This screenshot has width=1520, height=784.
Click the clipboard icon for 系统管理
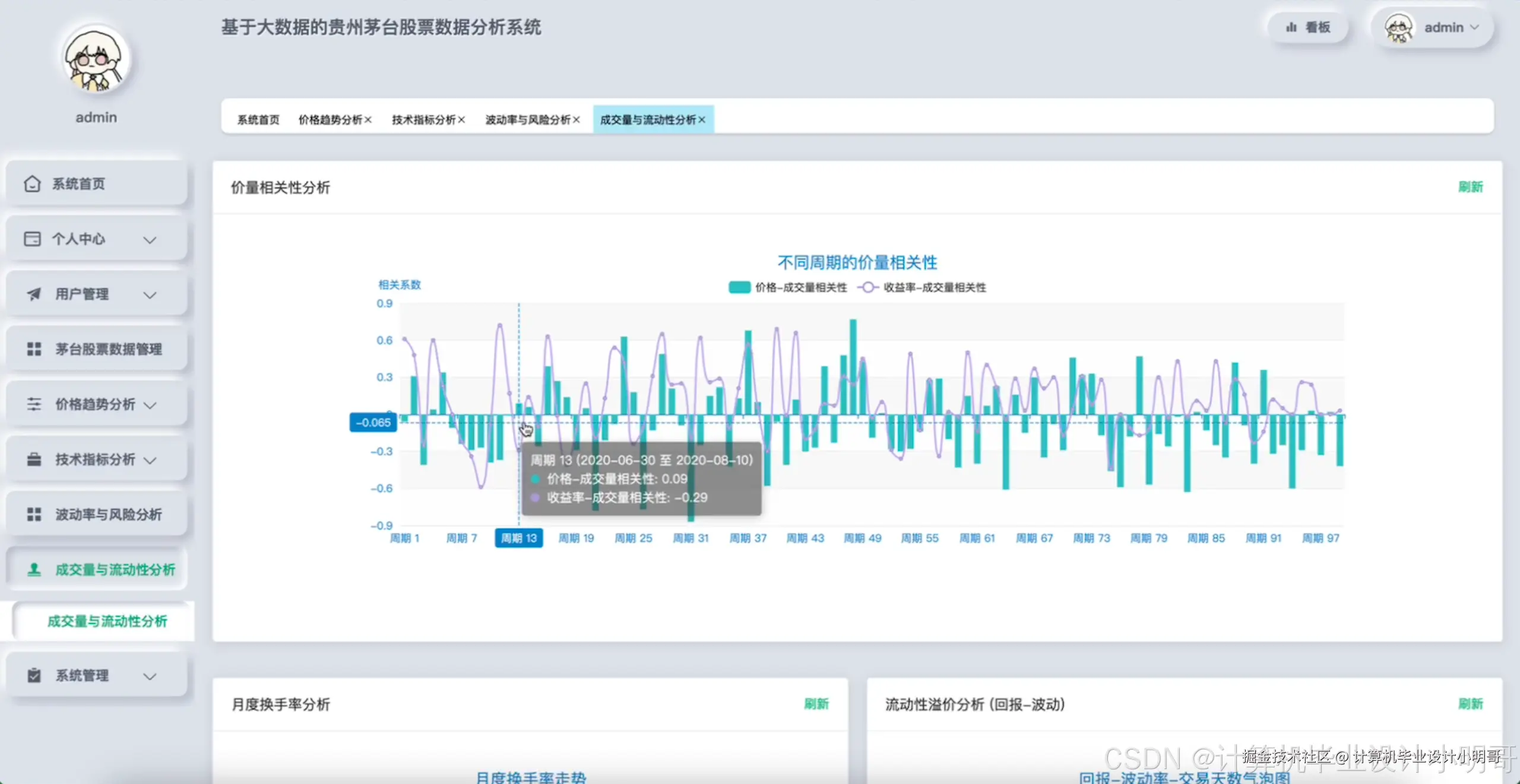point(34,675)
